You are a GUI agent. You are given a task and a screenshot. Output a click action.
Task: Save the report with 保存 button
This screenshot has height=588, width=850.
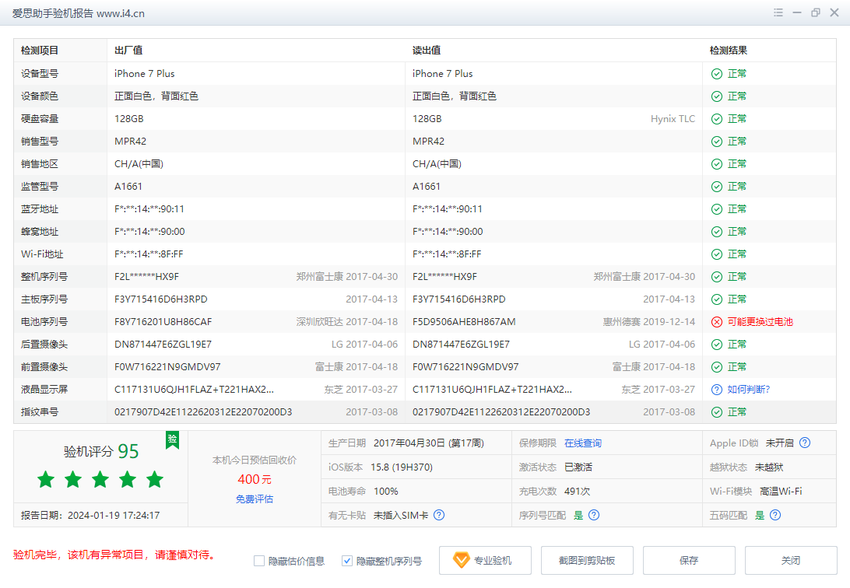(x=689, y=560)
